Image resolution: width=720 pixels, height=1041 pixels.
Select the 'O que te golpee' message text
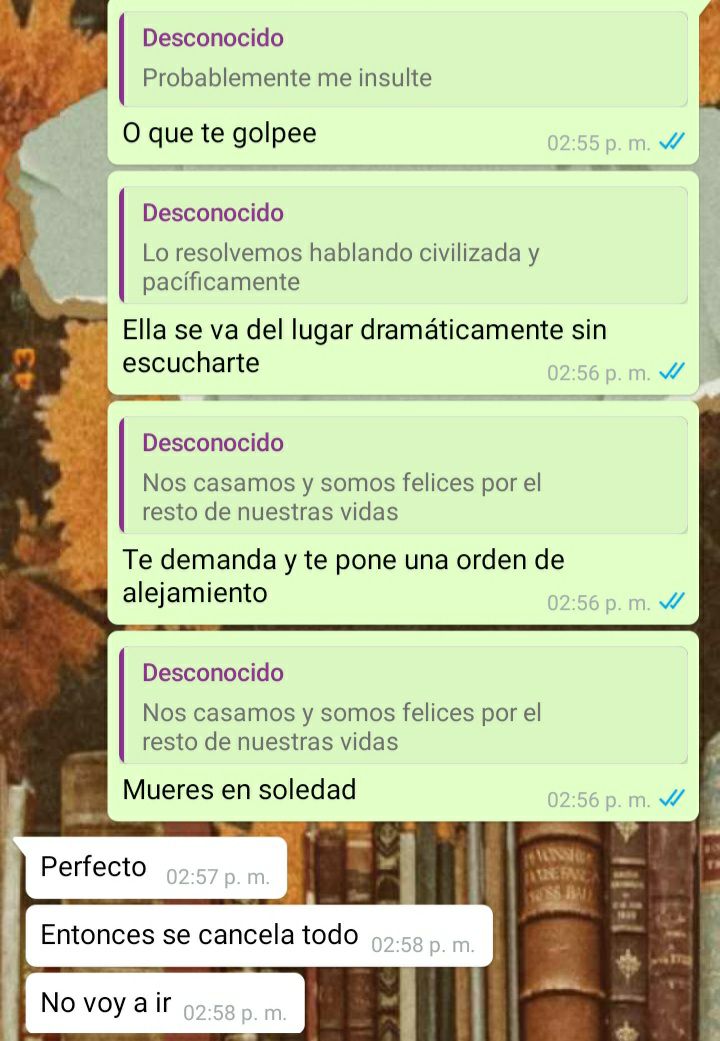tap(219, 133)
